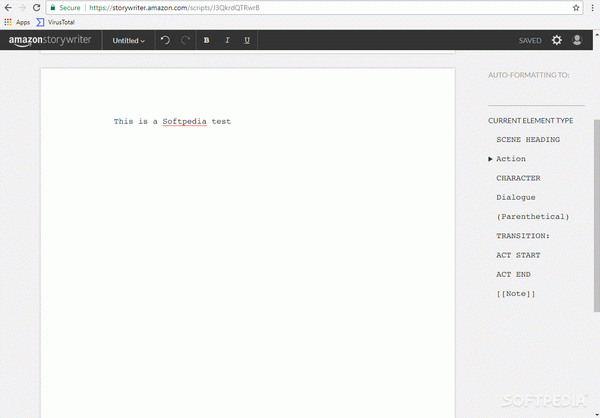Choose the ACT END element type
600x418 pixels.
tap(513, 274)
